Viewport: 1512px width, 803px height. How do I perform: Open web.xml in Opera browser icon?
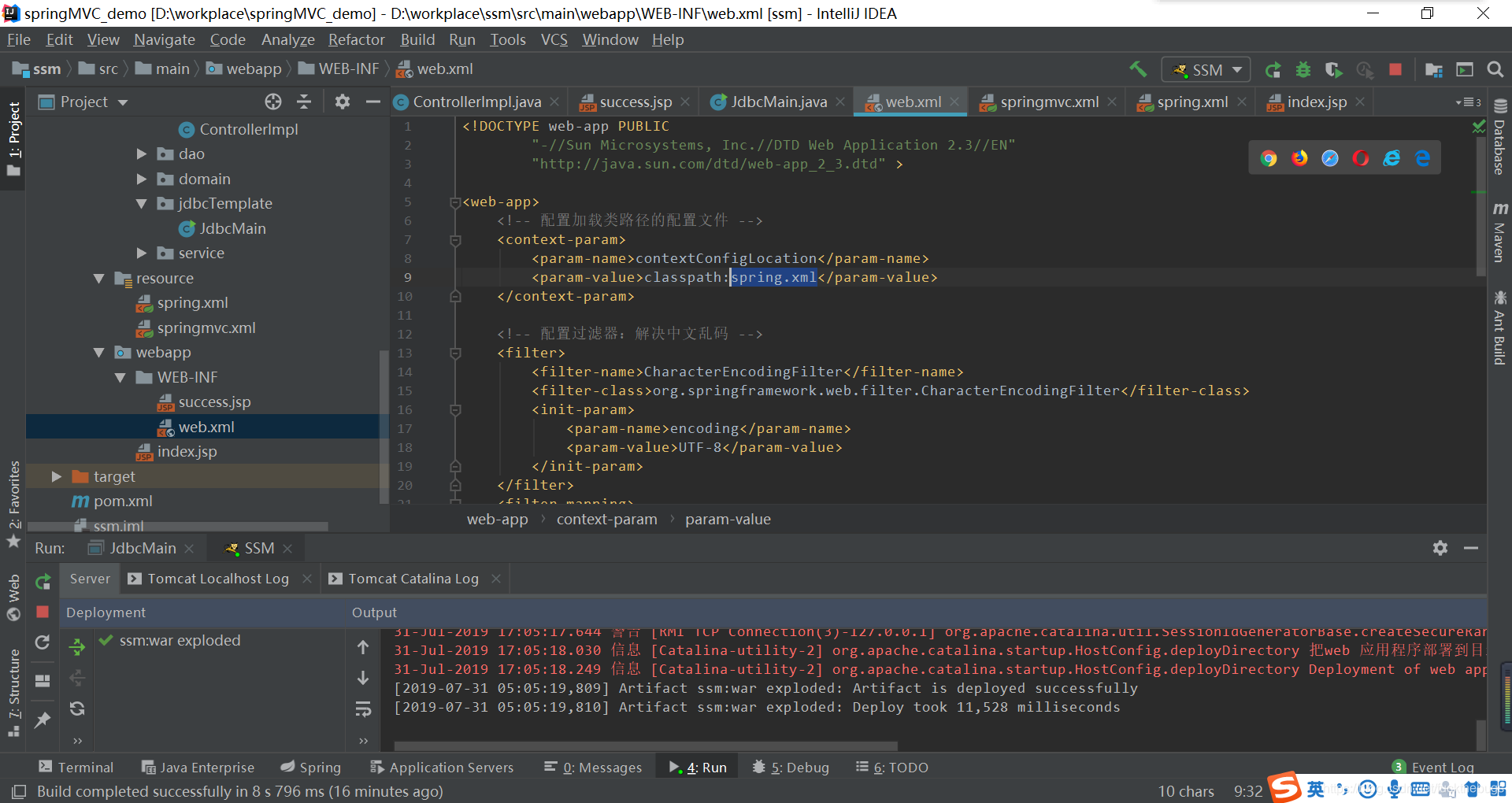coord(1361,158)
